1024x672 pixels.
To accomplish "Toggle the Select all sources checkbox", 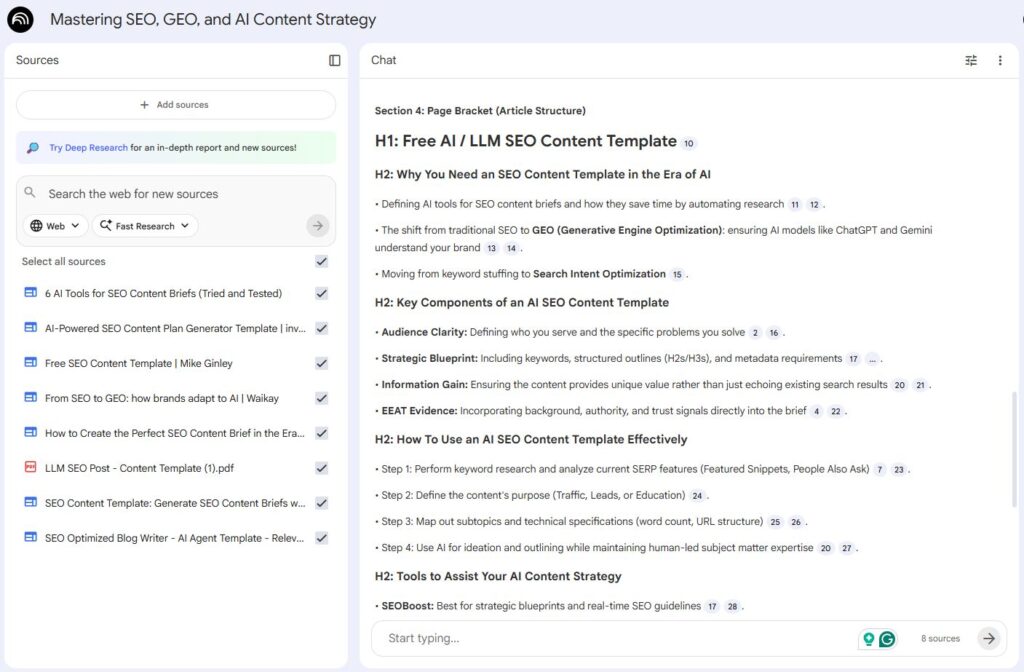I will tap(321, 262).
